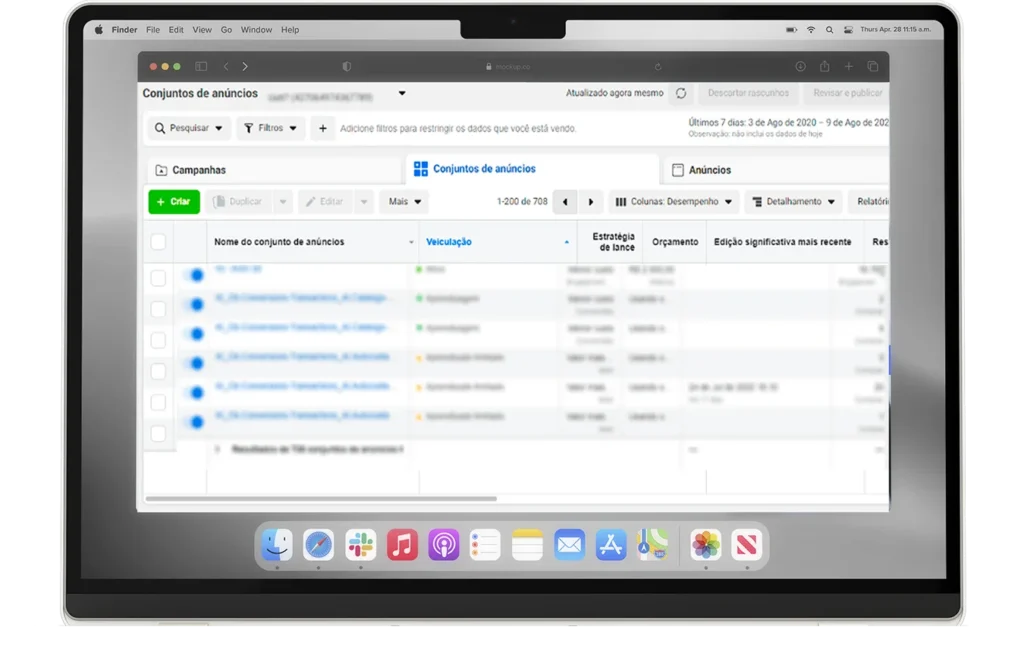Viewport: 1024px width, 655px height.
Task: Click the Safari sidebar toggle icon
Action: pos(201,66)
